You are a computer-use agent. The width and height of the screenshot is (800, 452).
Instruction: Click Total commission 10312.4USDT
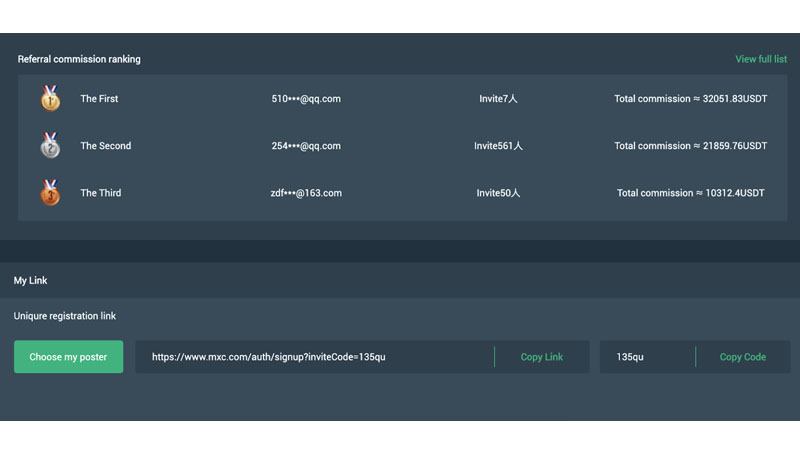690,193
